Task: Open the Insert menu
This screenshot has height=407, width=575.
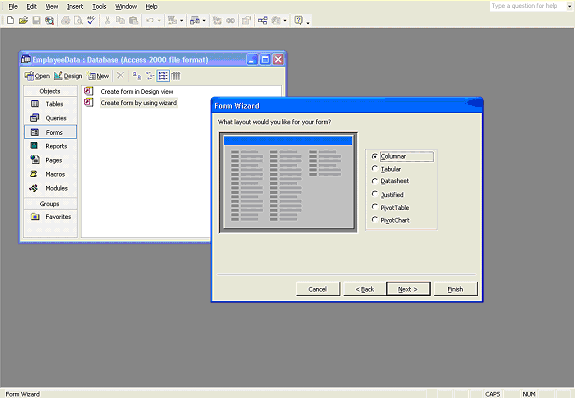Action: tap(75, 7)
